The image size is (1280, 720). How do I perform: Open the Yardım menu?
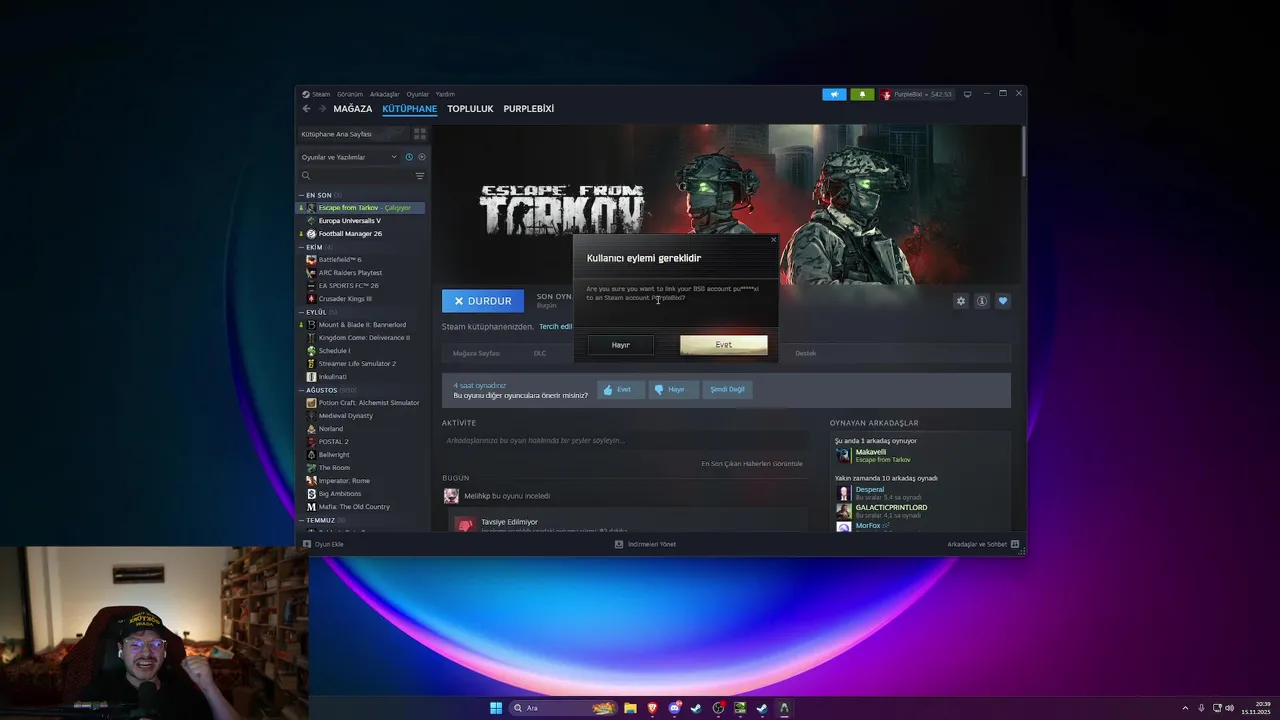(445, 94)
